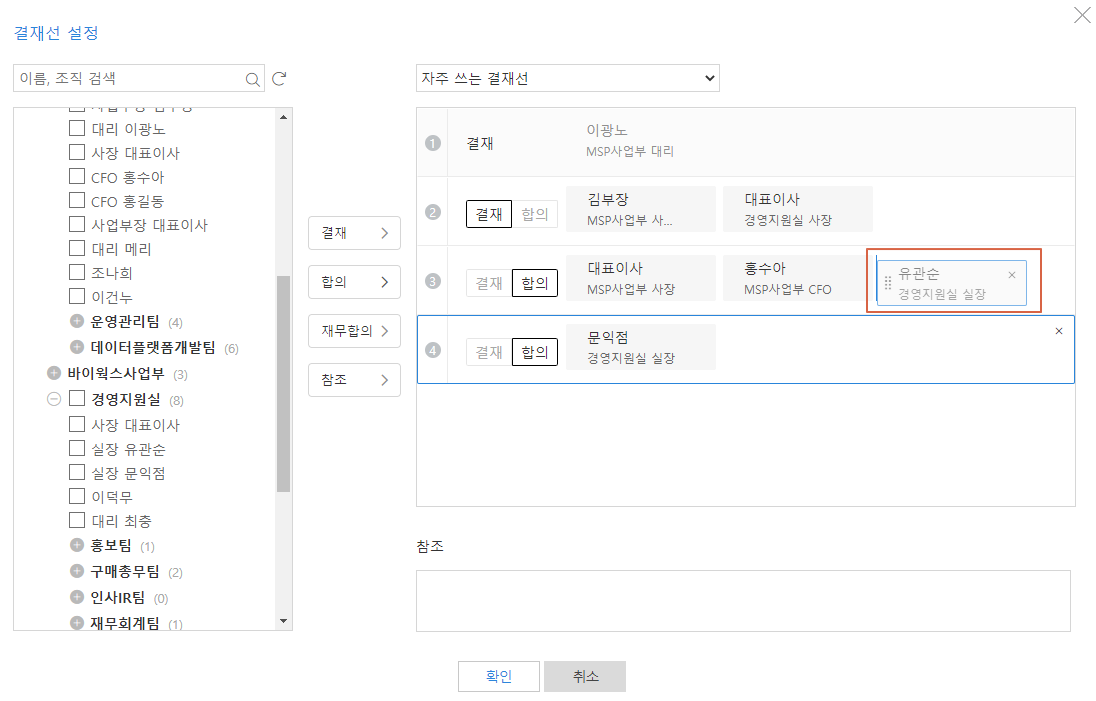Open the 자주 쓰는 결재선 dropdown
The image size is (1096, 701).
pos(567,78)
